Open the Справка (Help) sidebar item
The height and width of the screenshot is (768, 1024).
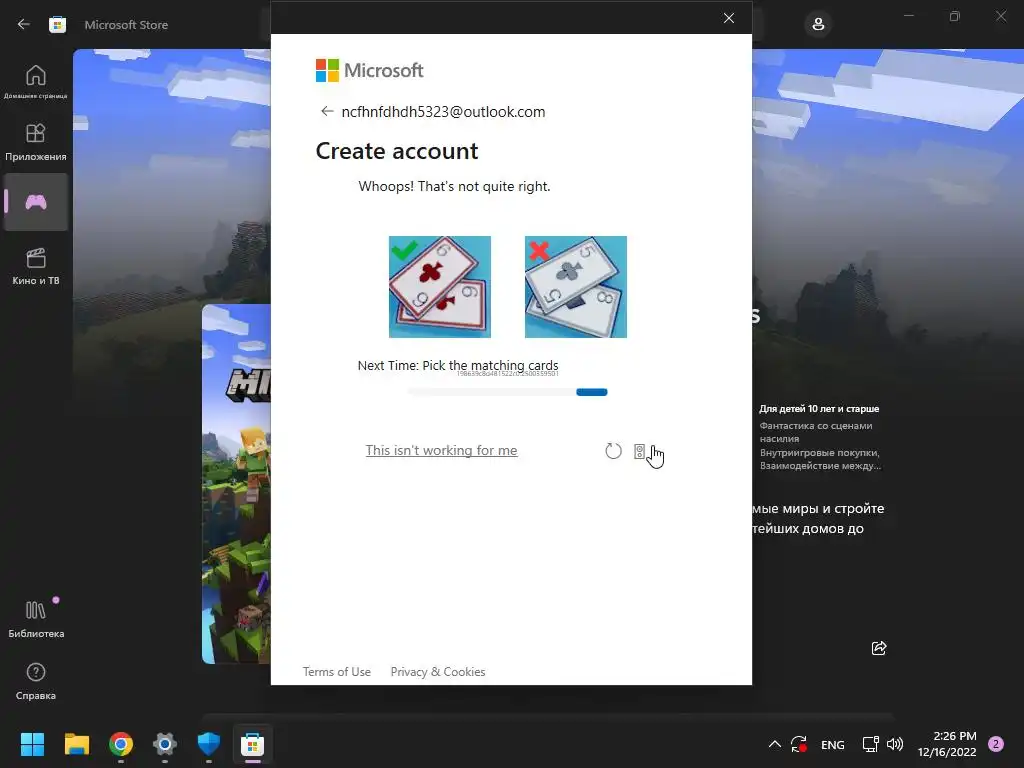click(x=35, y=682)
